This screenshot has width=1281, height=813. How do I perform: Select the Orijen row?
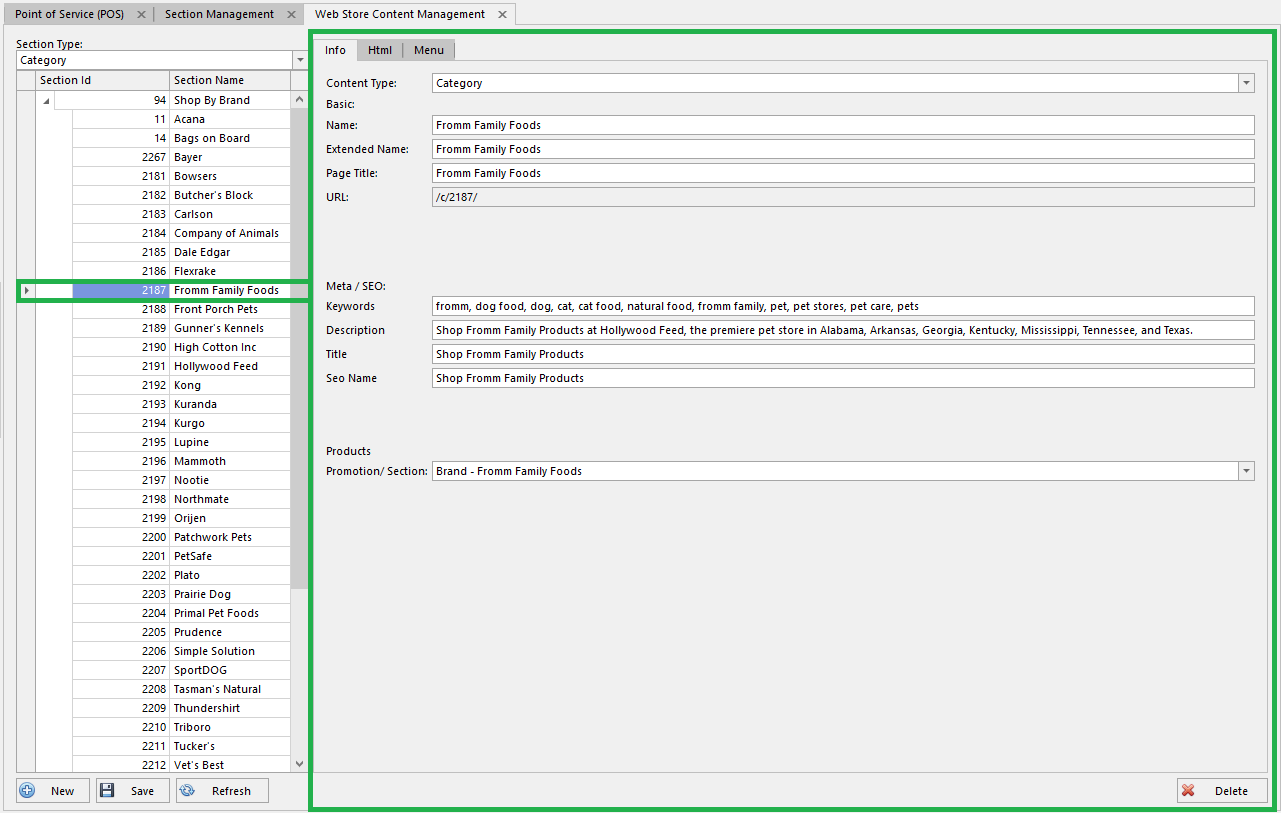click(x=181, y=518)
